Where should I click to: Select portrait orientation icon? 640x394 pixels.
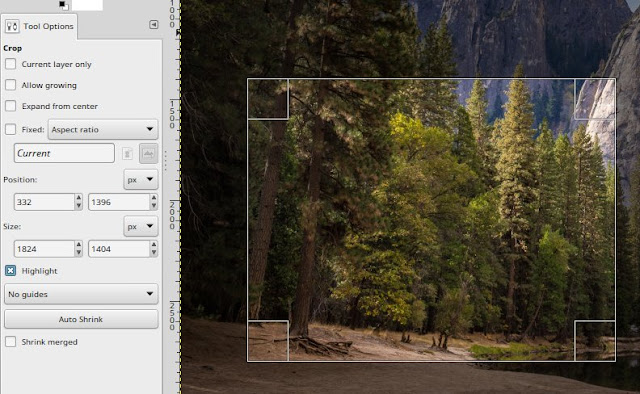point(127,154)
